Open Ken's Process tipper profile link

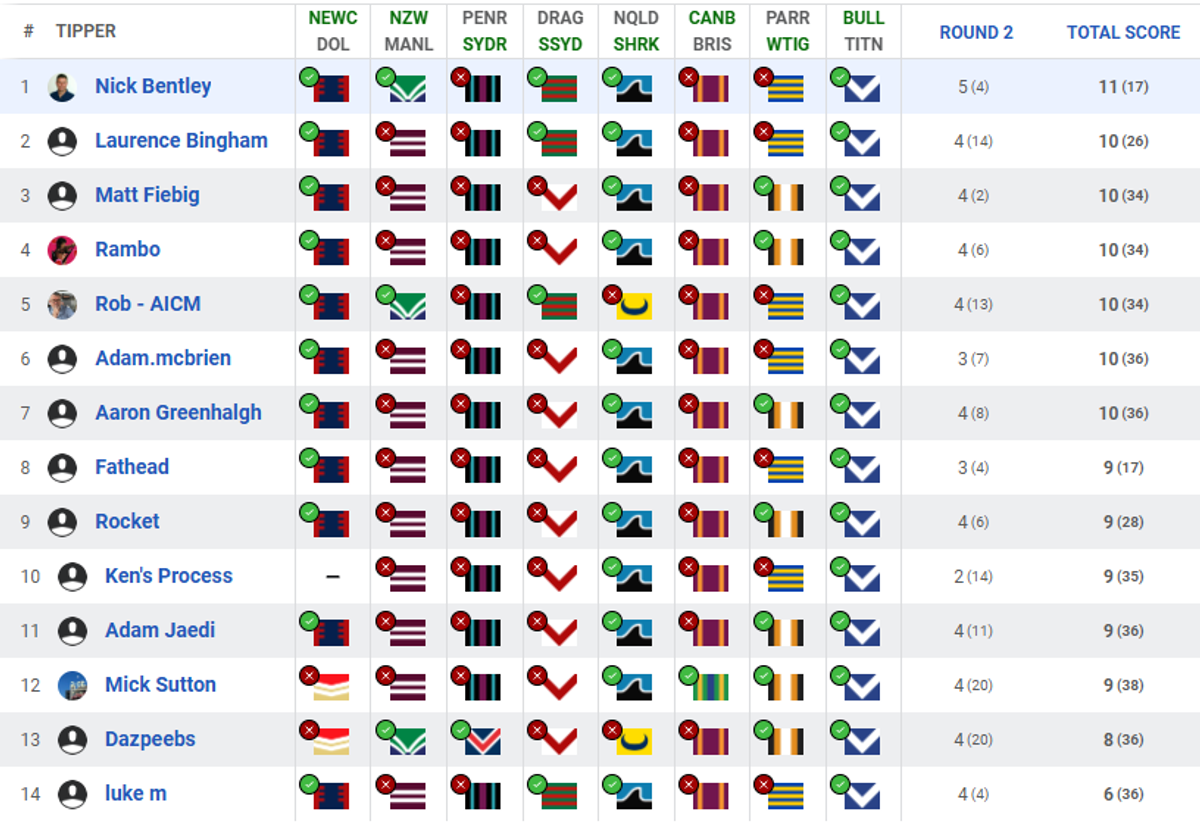click(168, 576)
